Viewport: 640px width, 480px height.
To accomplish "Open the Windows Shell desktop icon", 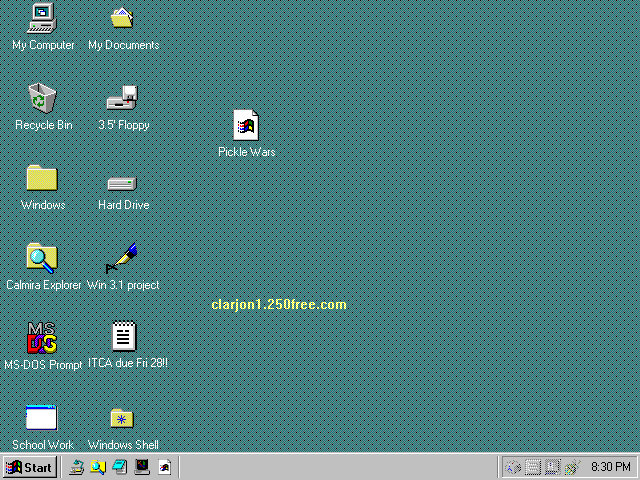I will click(122, 418).
